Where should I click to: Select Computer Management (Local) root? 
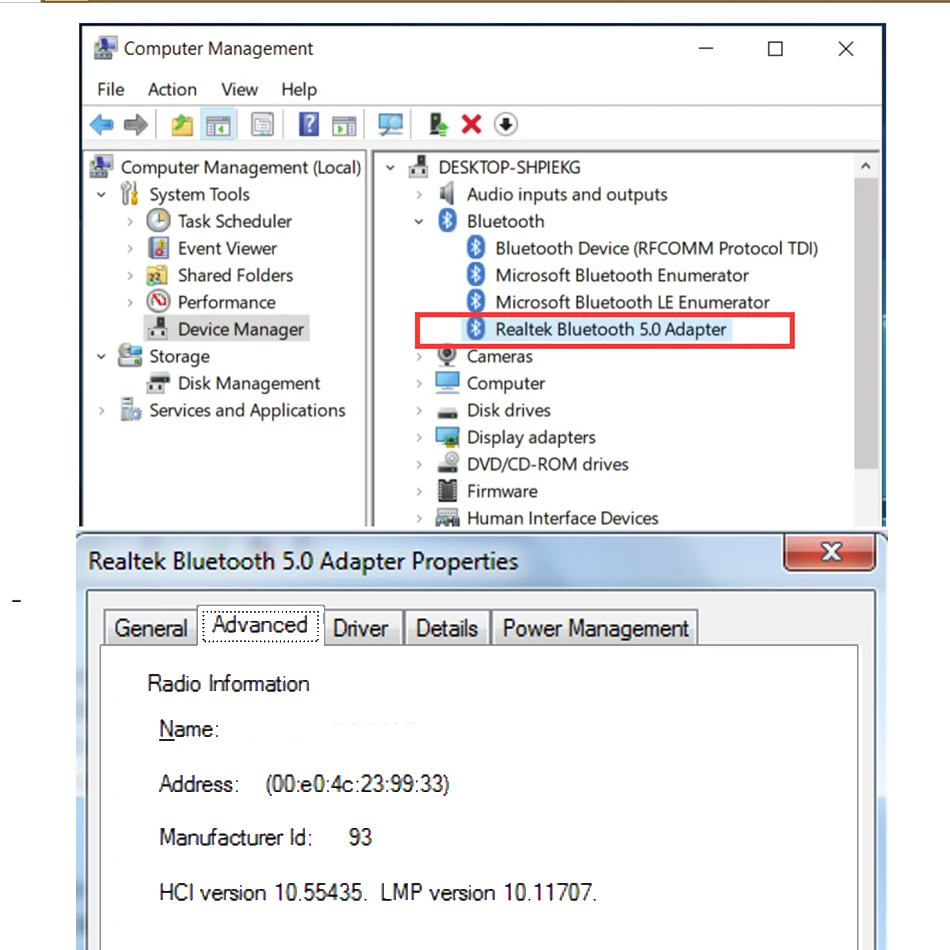pos(241,167)
